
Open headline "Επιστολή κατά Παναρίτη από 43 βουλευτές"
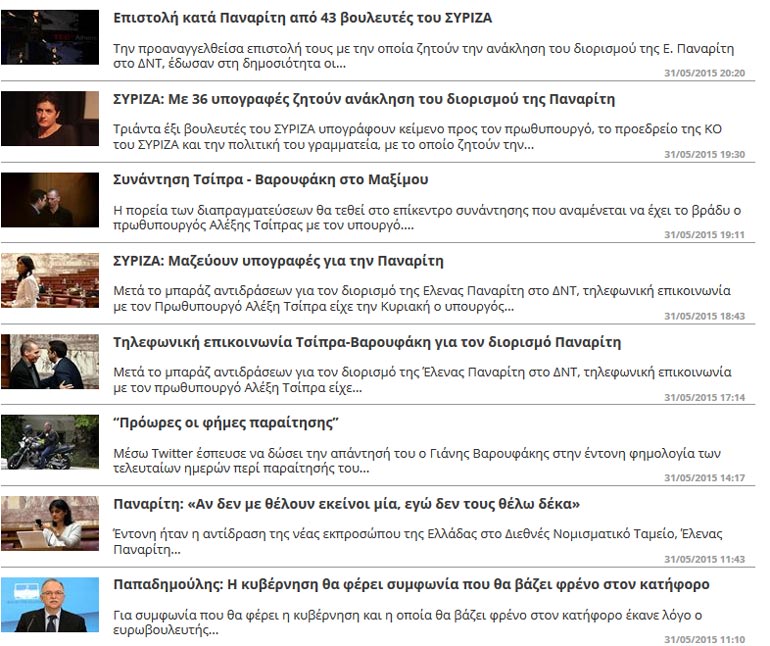302,18
